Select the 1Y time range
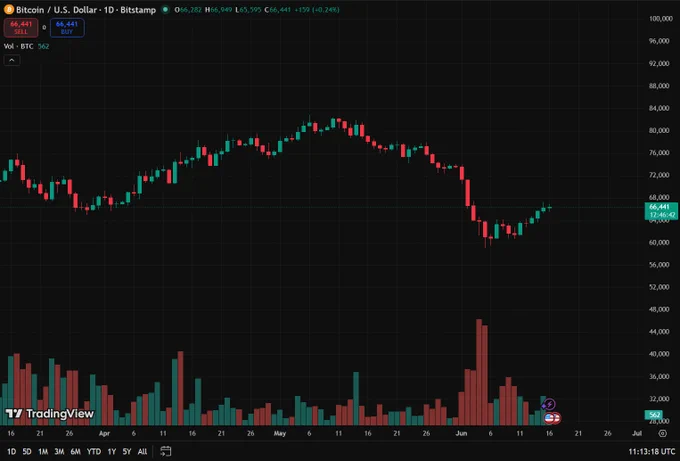Screen dimensions: 680x461 pyautogui.click(x=112, y=451)
